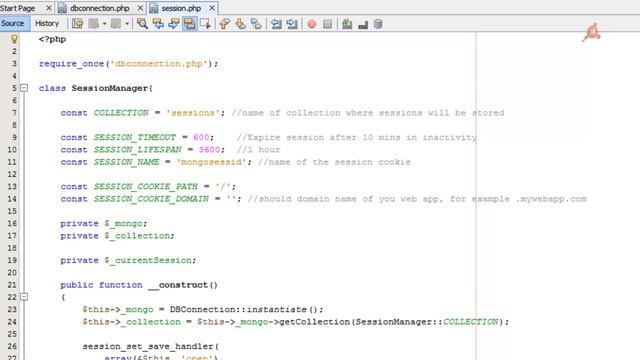This screenshot has height=360, width=640.
Task: Open the Forward history dropdown arrow
Action: click(127, 24)
